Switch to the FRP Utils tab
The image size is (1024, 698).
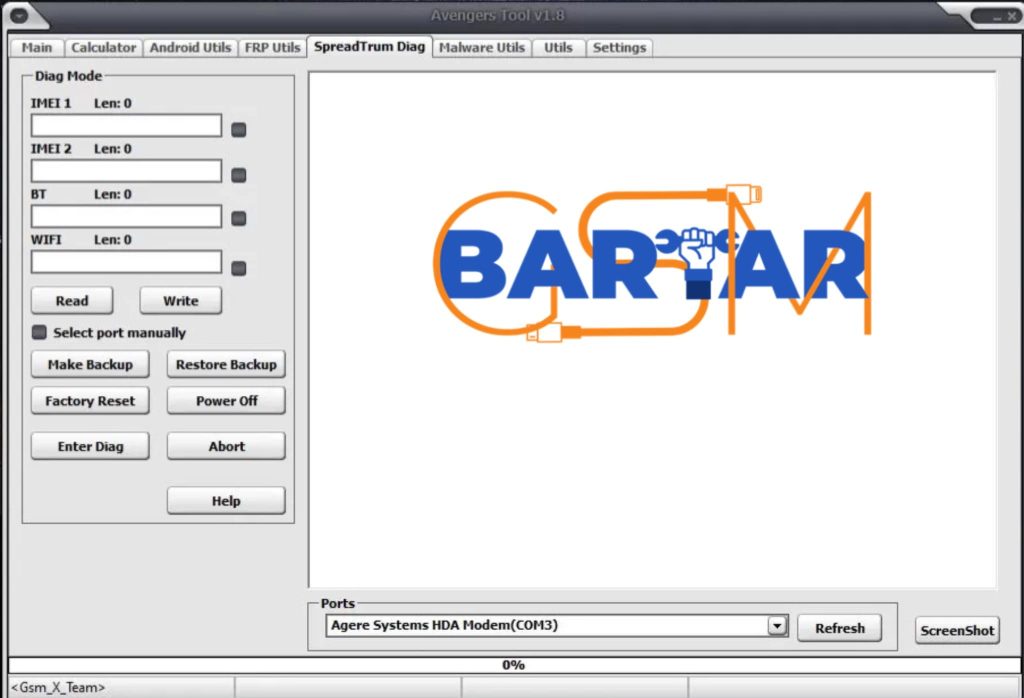tap(272, 47)
